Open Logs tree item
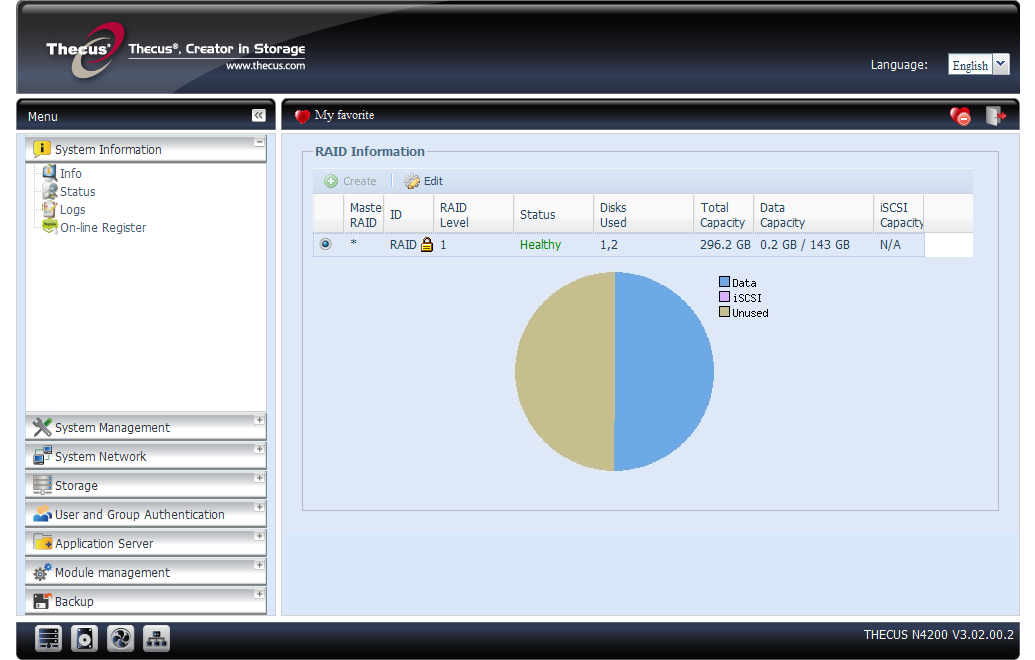This screenshot has width=1035, height=660. tap(73, 210)
